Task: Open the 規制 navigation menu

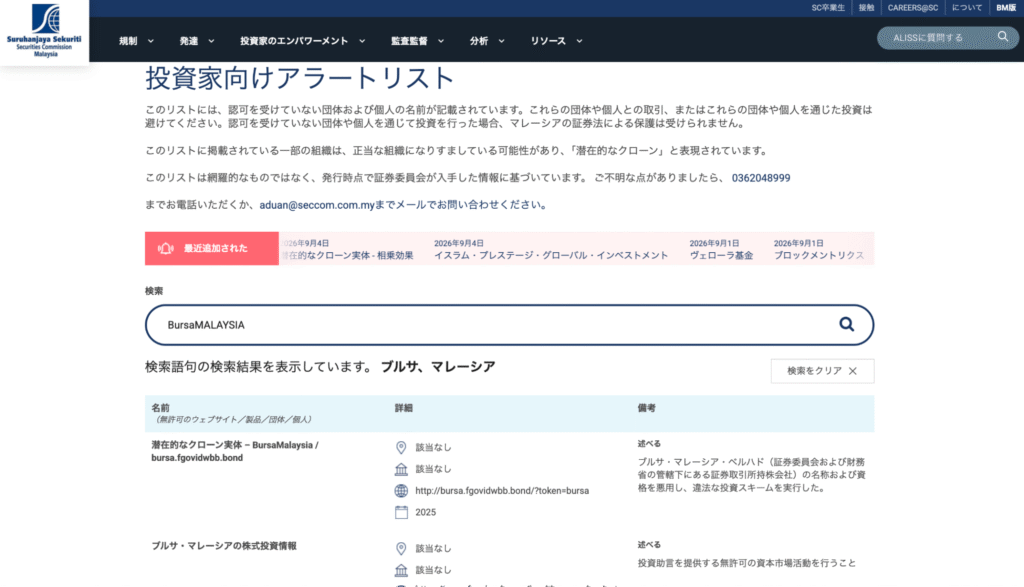Action: pos(128,40)
